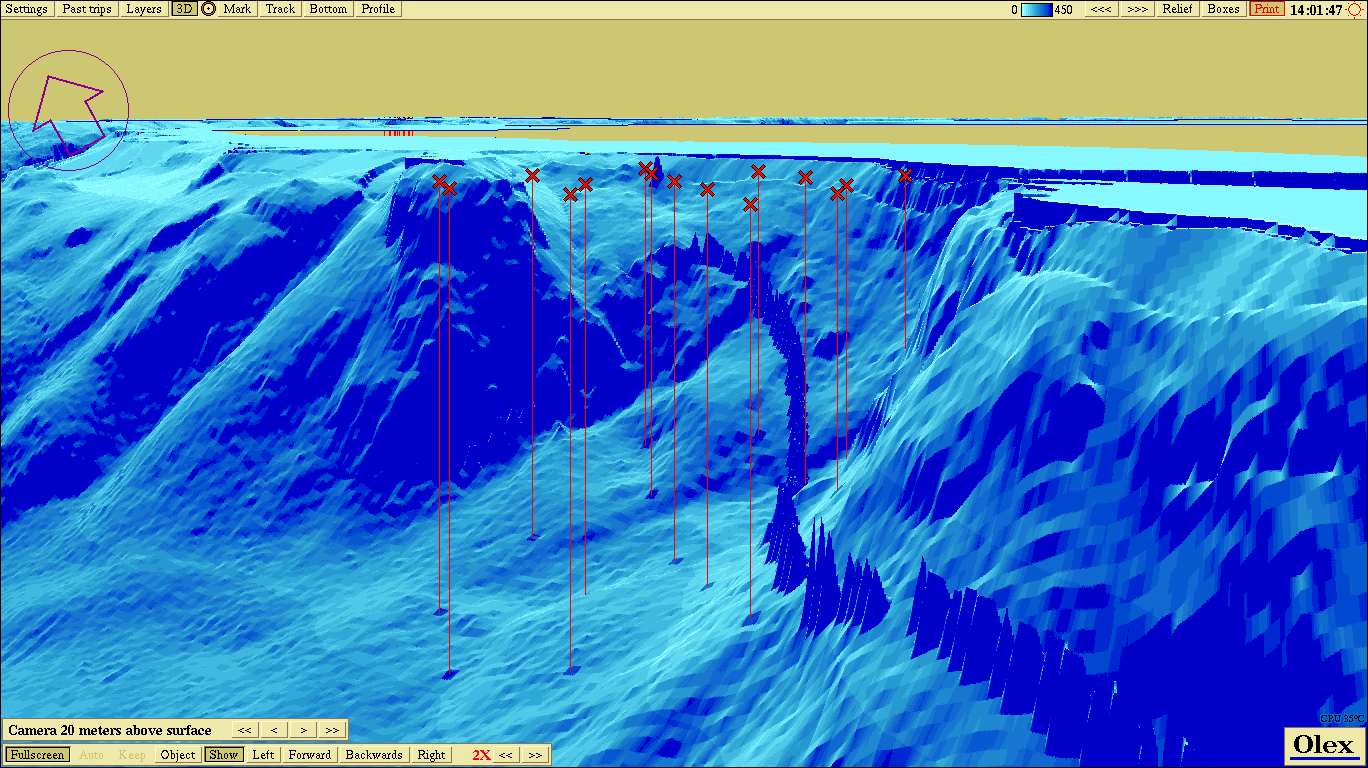Viewport: 1368px width, 768px height.
Task: Open the Profile view
Action: (378, 9)
